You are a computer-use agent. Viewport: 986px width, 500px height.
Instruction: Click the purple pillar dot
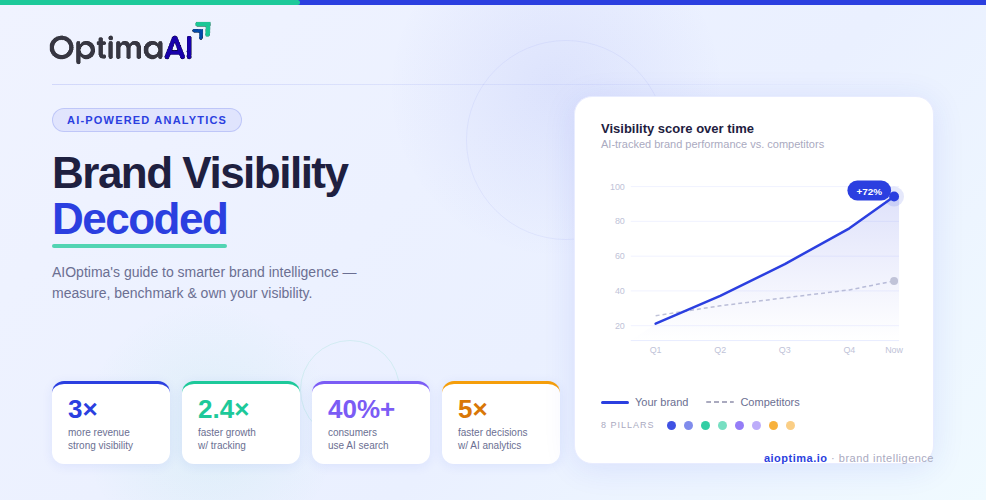(x=740, y=426)
